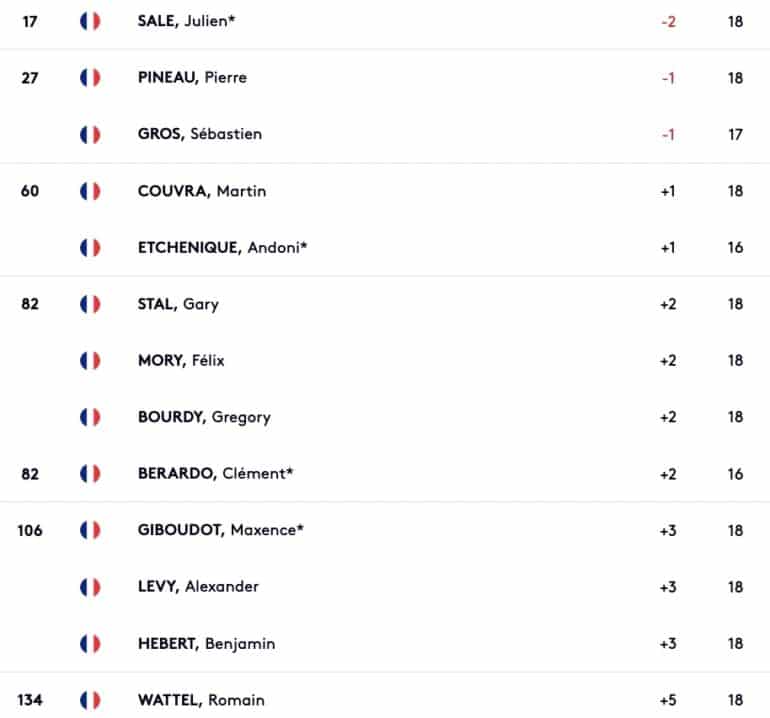Click the flag icon for COUVRA, Martin
Viewport: 770px width, 718px height.
90,191
